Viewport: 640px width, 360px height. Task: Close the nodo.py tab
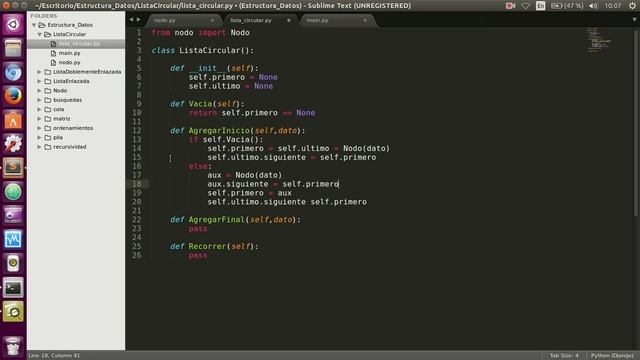coord(212,20)
